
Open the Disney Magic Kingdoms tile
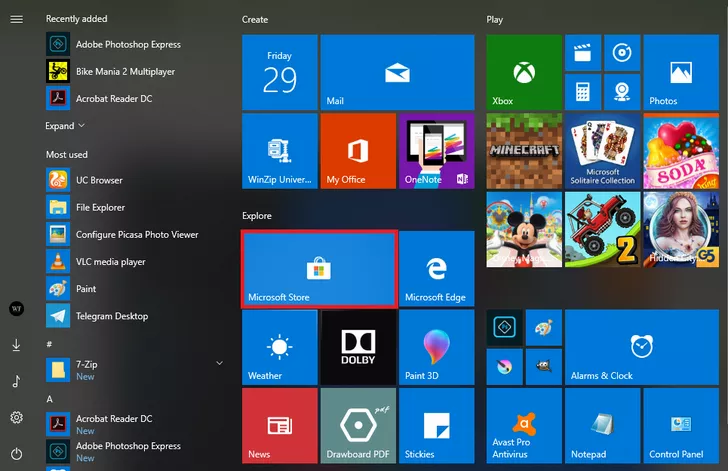pos(524,229)
